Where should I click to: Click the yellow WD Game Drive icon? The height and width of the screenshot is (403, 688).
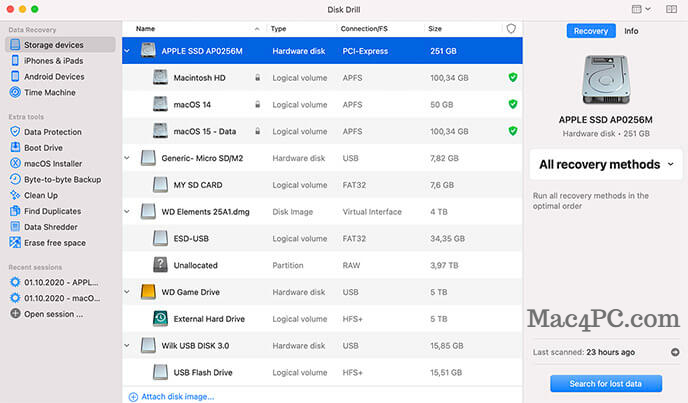point(148,292)
